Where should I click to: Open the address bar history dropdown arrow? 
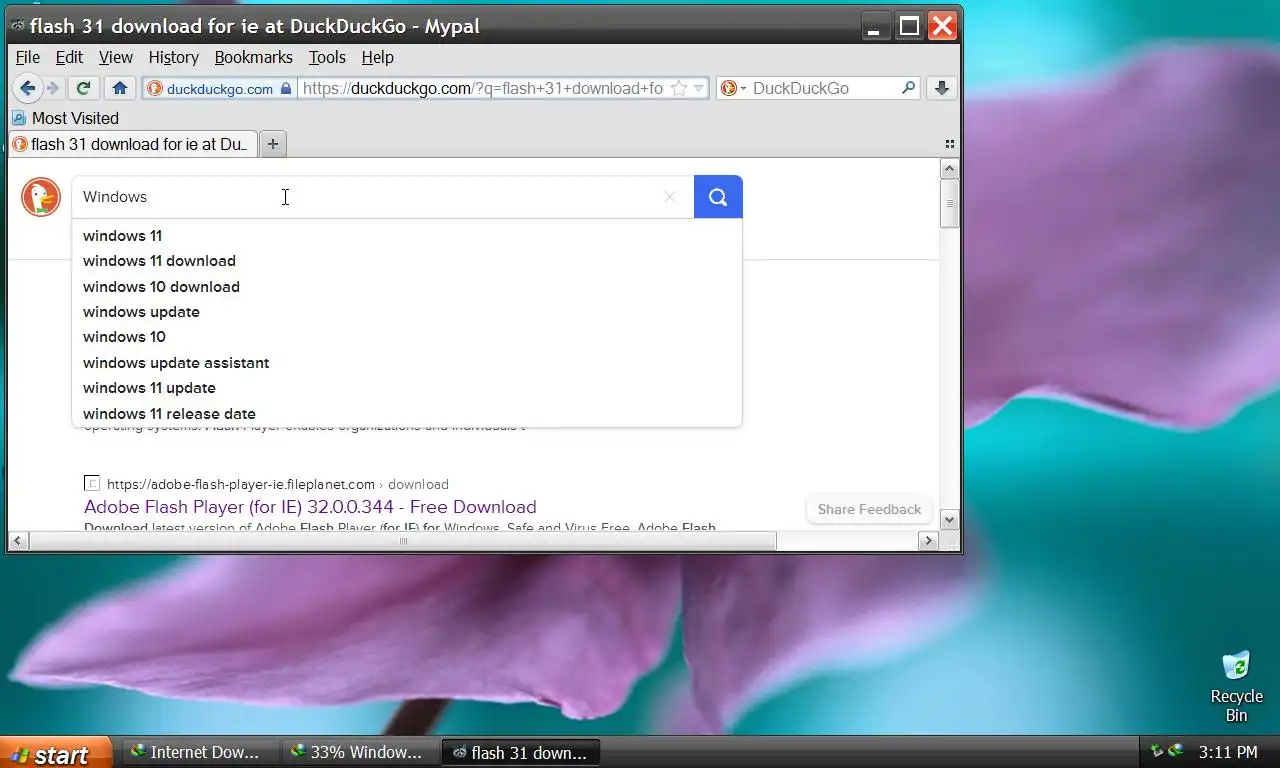point(699,88)
